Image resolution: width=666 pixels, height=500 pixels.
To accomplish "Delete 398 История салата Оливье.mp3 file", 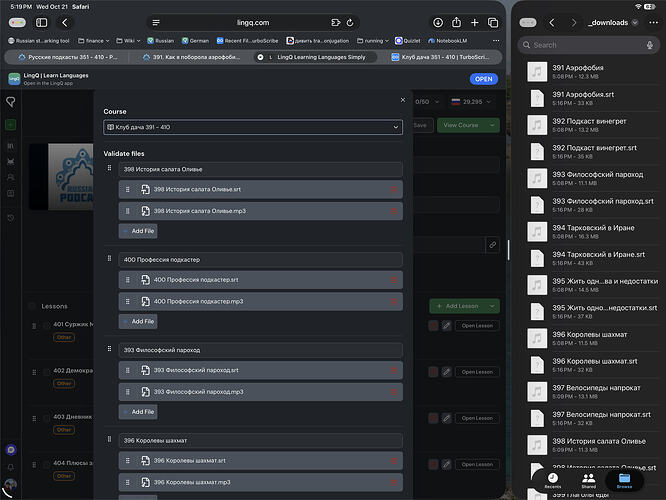I will pos(394,211).
